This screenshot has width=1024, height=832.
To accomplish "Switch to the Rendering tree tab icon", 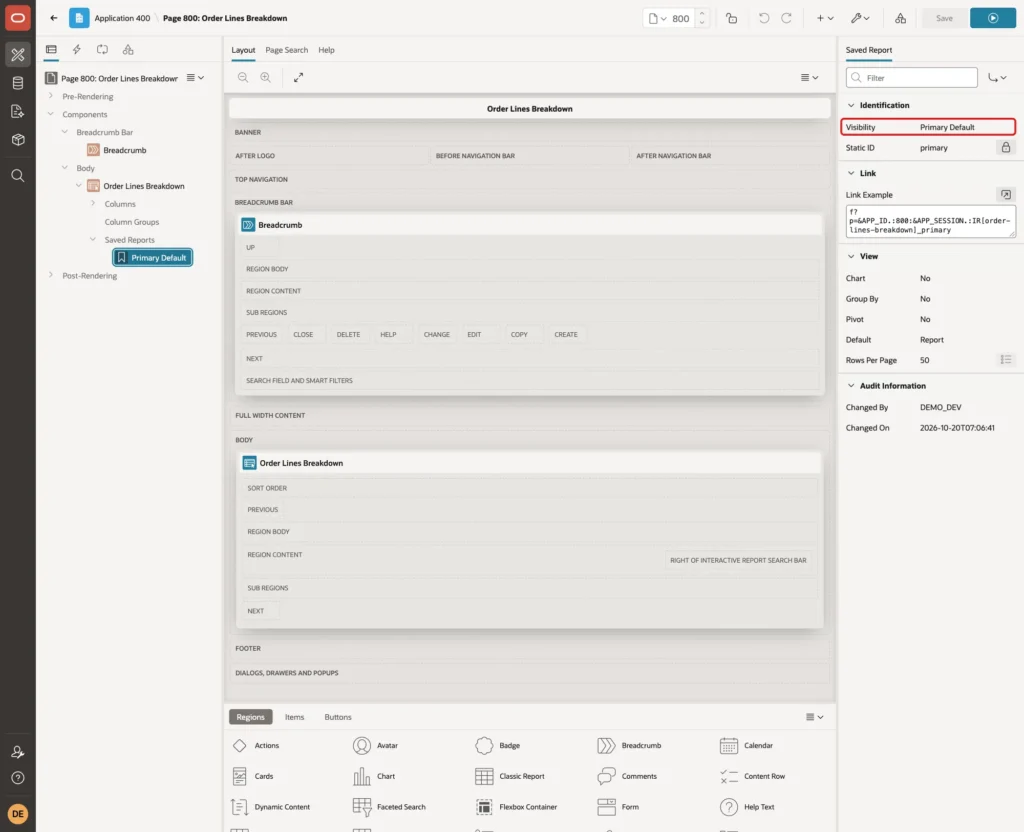I will coord(51,50).
